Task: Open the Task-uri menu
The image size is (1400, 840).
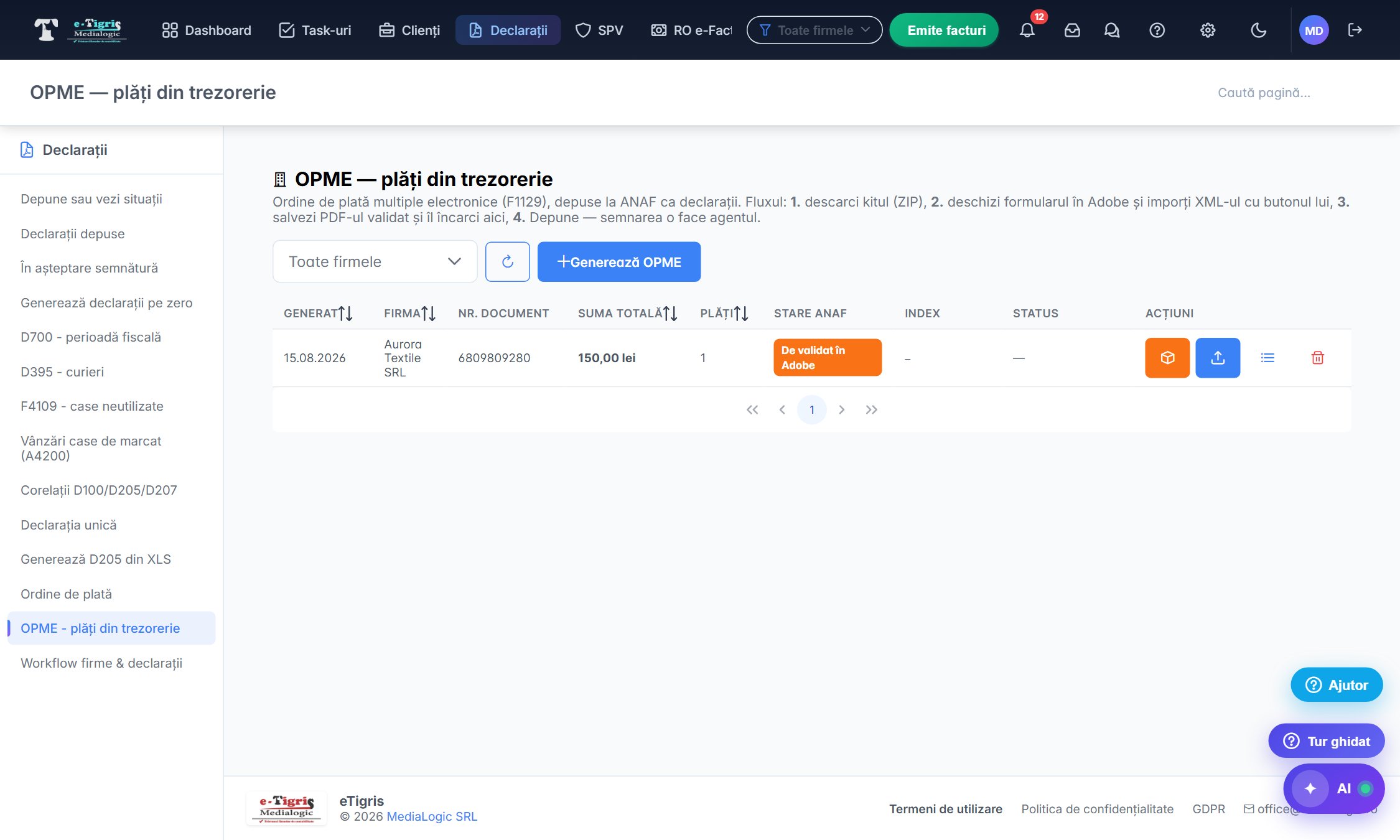Action: (x=315, y=30)
